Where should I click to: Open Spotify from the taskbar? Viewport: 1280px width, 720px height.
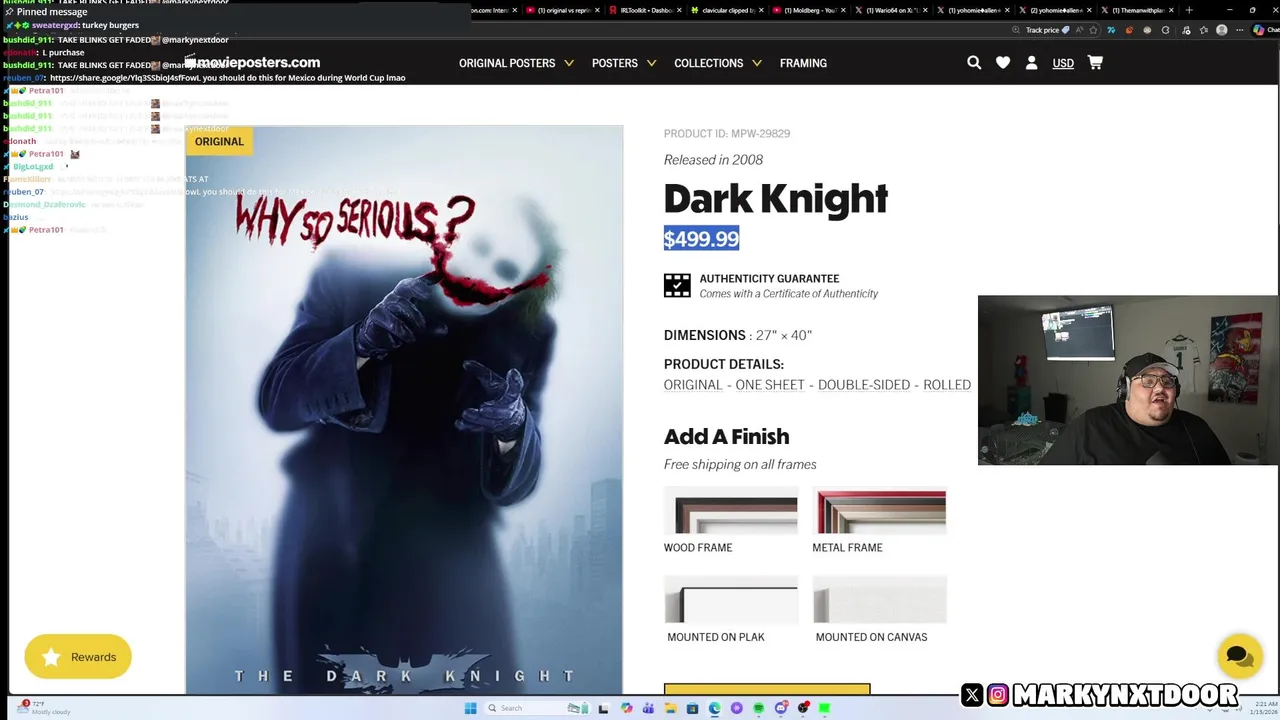click(758, 708)
